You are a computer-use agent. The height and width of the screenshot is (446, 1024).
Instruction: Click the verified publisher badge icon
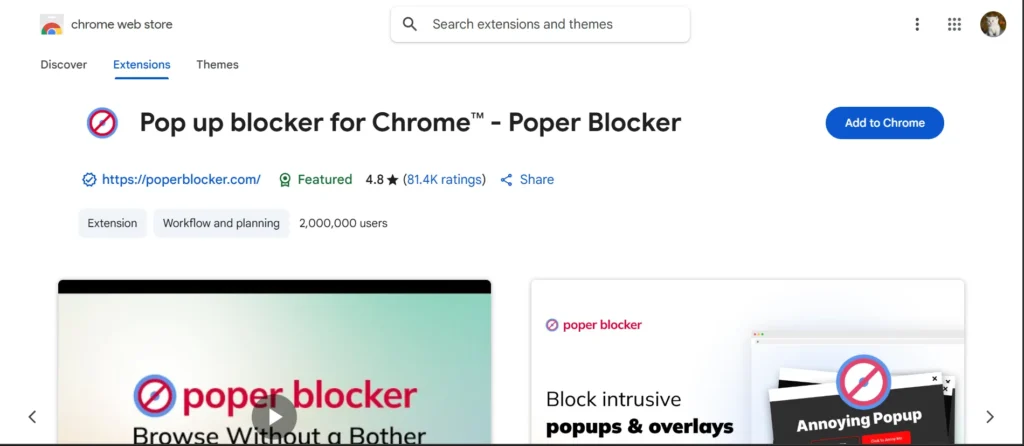click(89, 180)
